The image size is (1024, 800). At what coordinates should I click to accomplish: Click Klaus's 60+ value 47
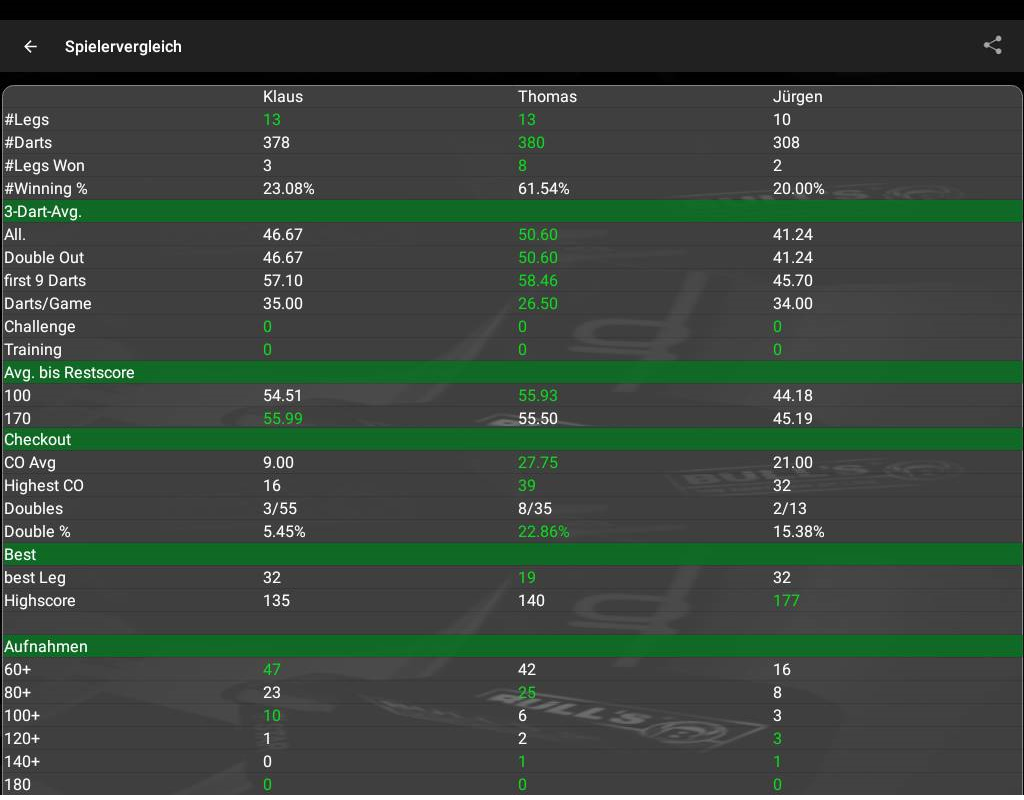click(271, 669)
